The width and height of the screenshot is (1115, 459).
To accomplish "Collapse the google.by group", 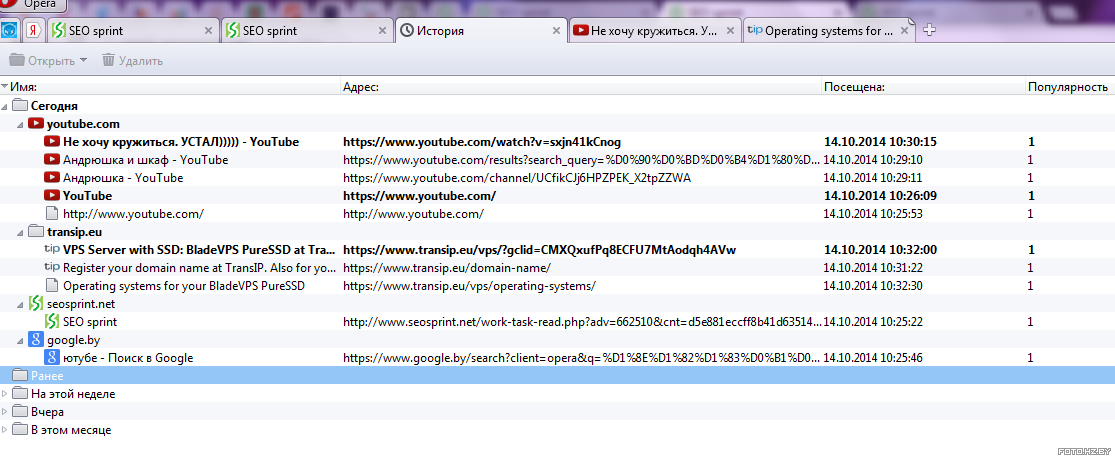I will (x=21, y=341).
